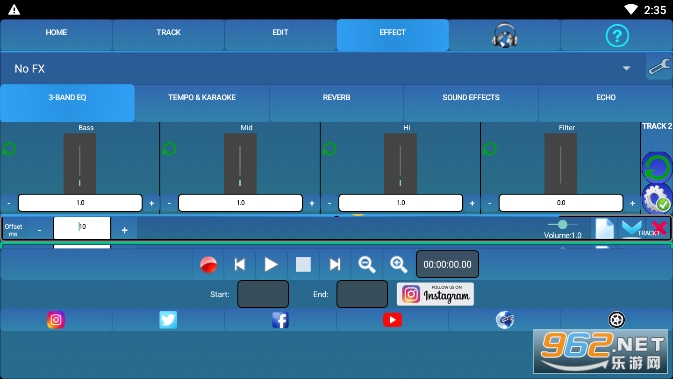Viewport: 673px width, 379px height.
Task: Increase Filter with plus button
Action: (632, 203)
